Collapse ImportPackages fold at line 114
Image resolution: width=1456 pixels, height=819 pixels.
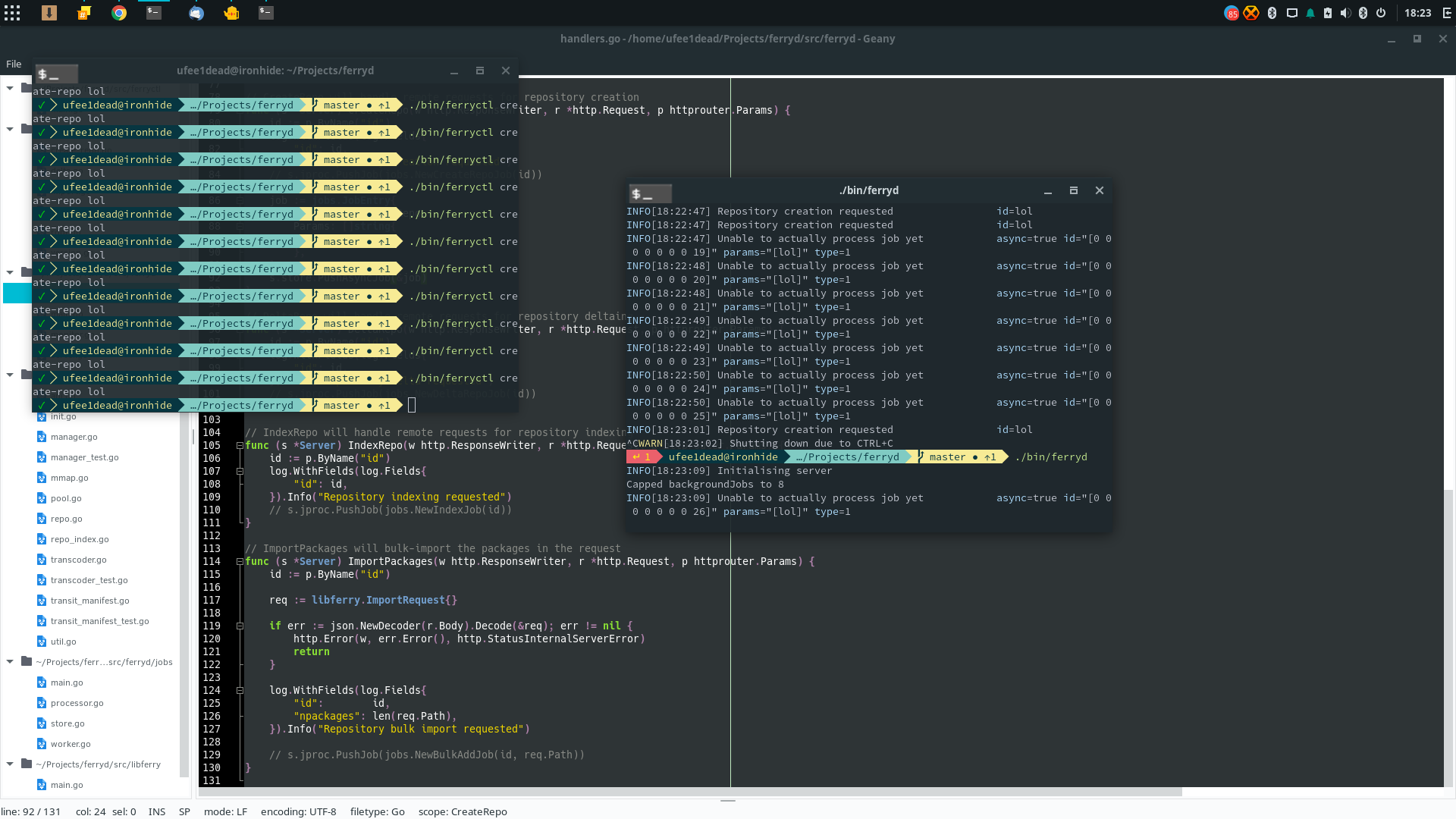pyautogui.click(x=240, y=562)
